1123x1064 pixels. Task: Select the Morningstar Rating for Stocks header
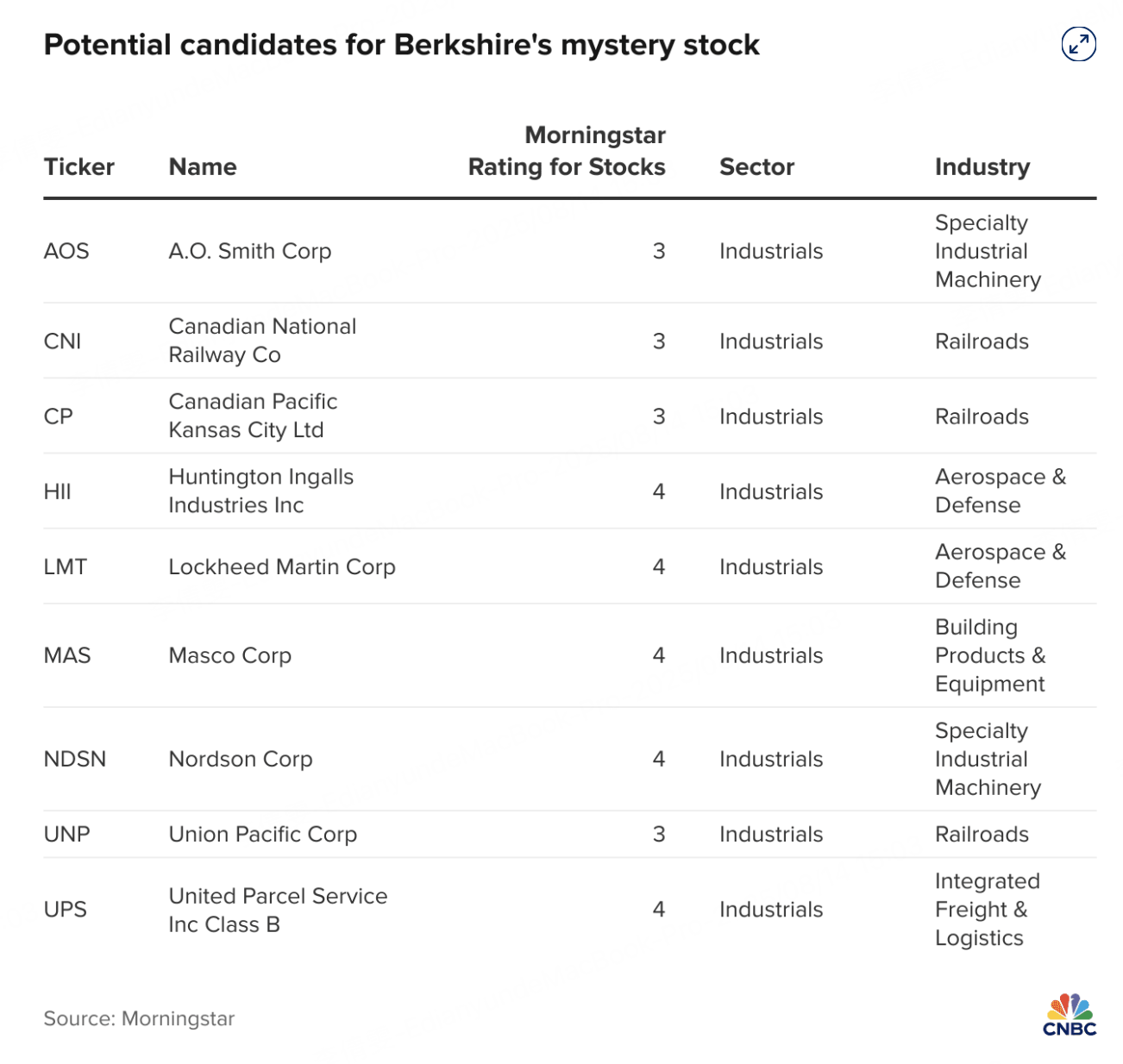click(x=567, y=151)
